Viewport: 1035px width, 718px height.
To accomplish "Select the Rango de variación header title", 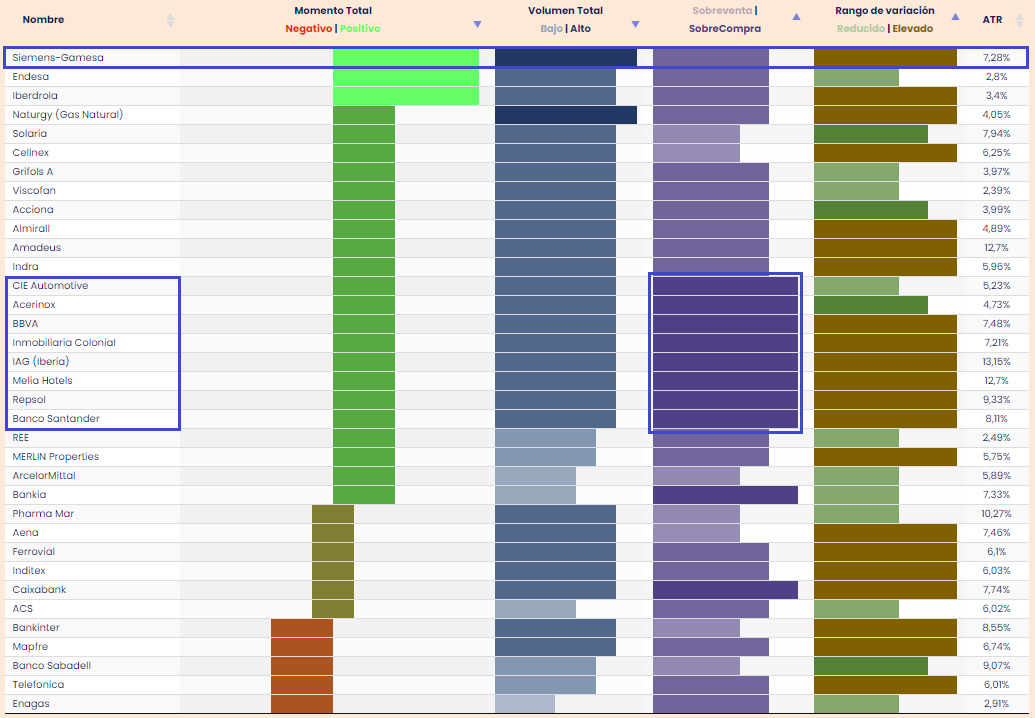I will (885, 11).
